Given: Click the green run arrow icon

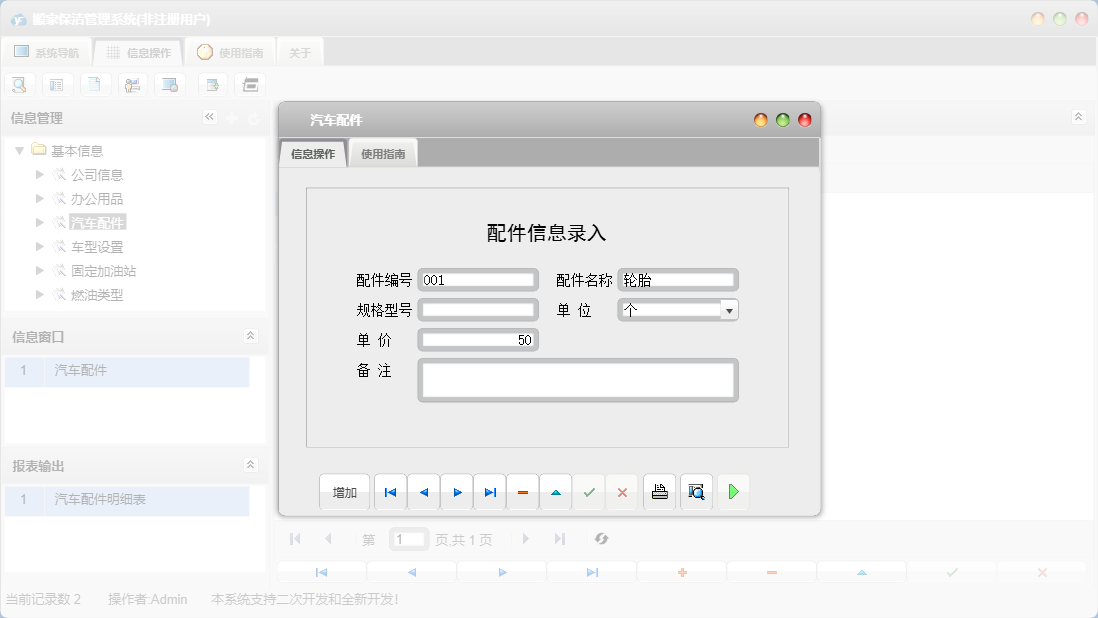Looking at the screenshot, I should (733, 491).
